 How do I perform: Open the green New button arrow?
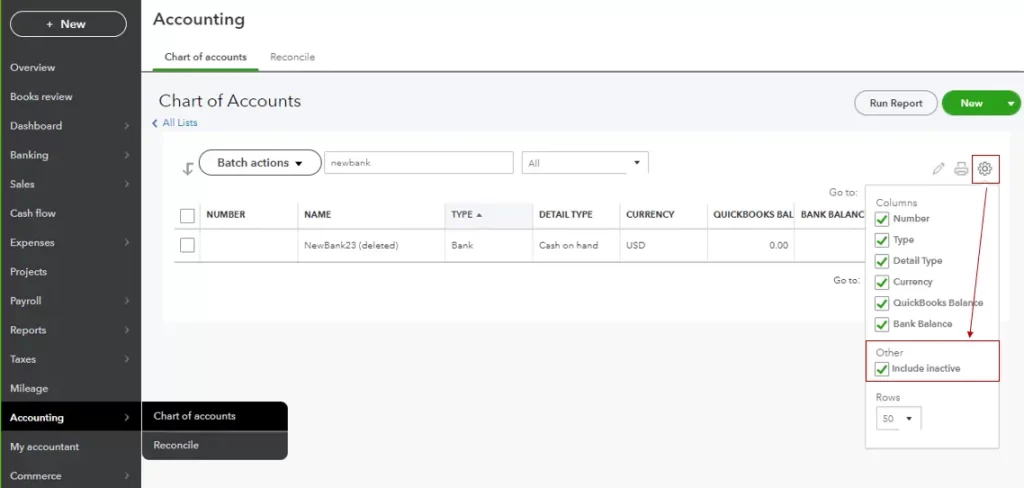coord(1012,103)
